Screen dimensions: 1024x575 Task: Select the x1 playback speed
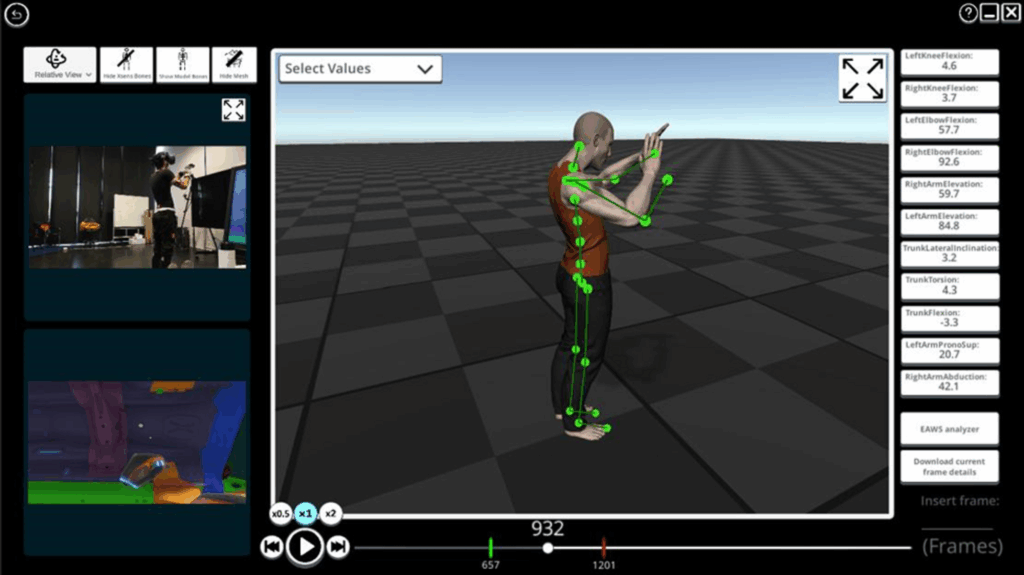coord(306,514)
